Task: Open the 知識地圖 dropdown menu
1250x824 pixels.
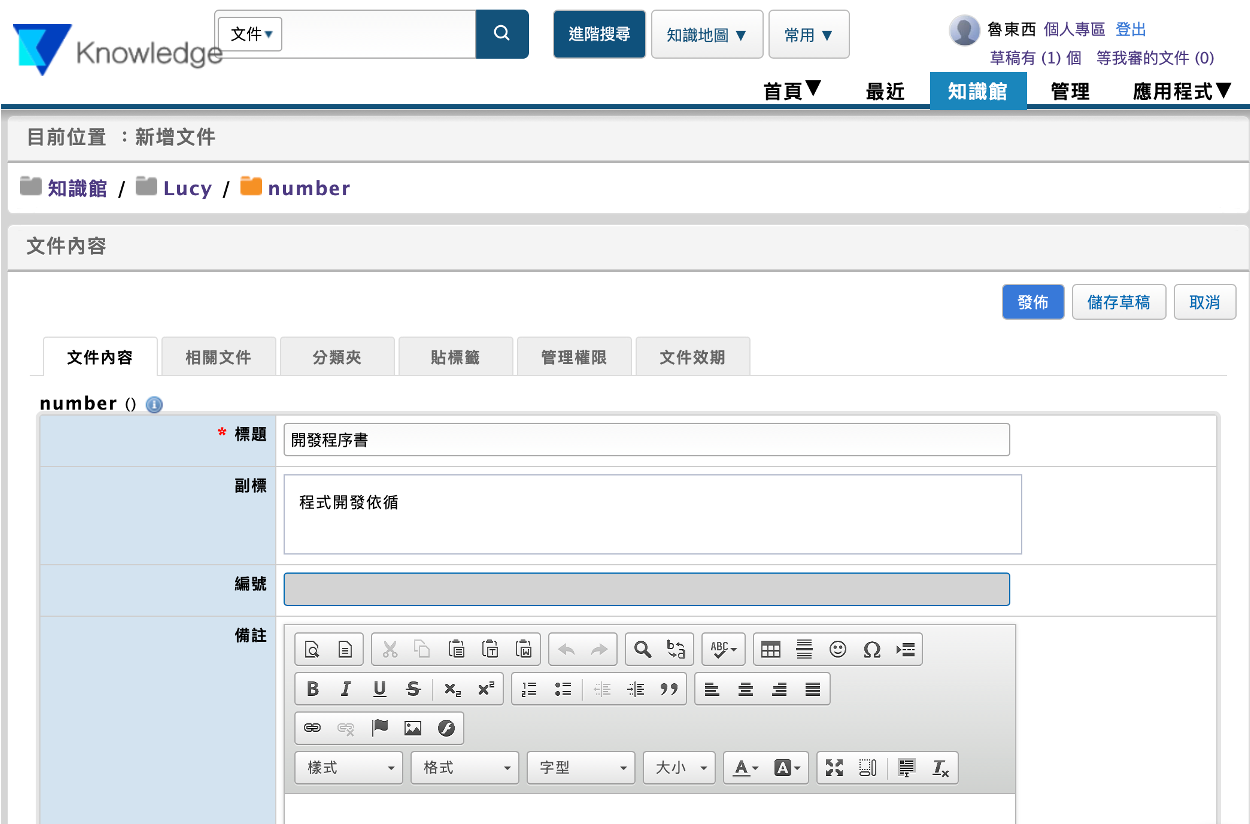Action: pos(707,35)
